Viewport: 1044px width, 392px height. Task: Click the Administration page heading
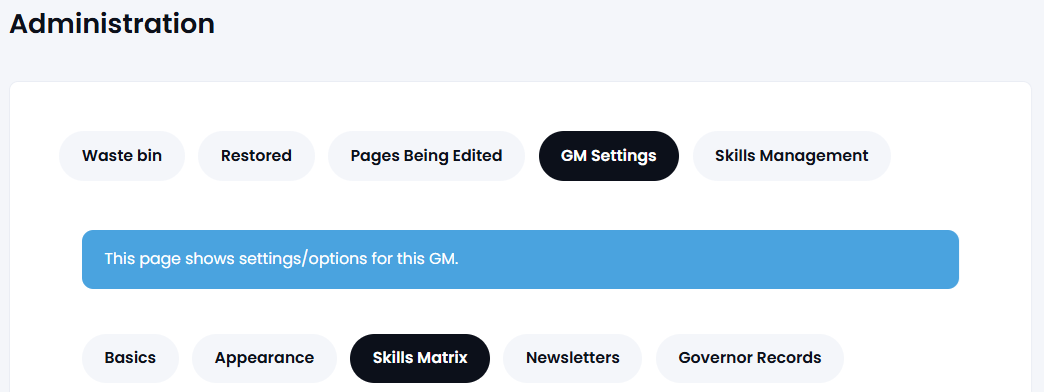tap(112, 24)
